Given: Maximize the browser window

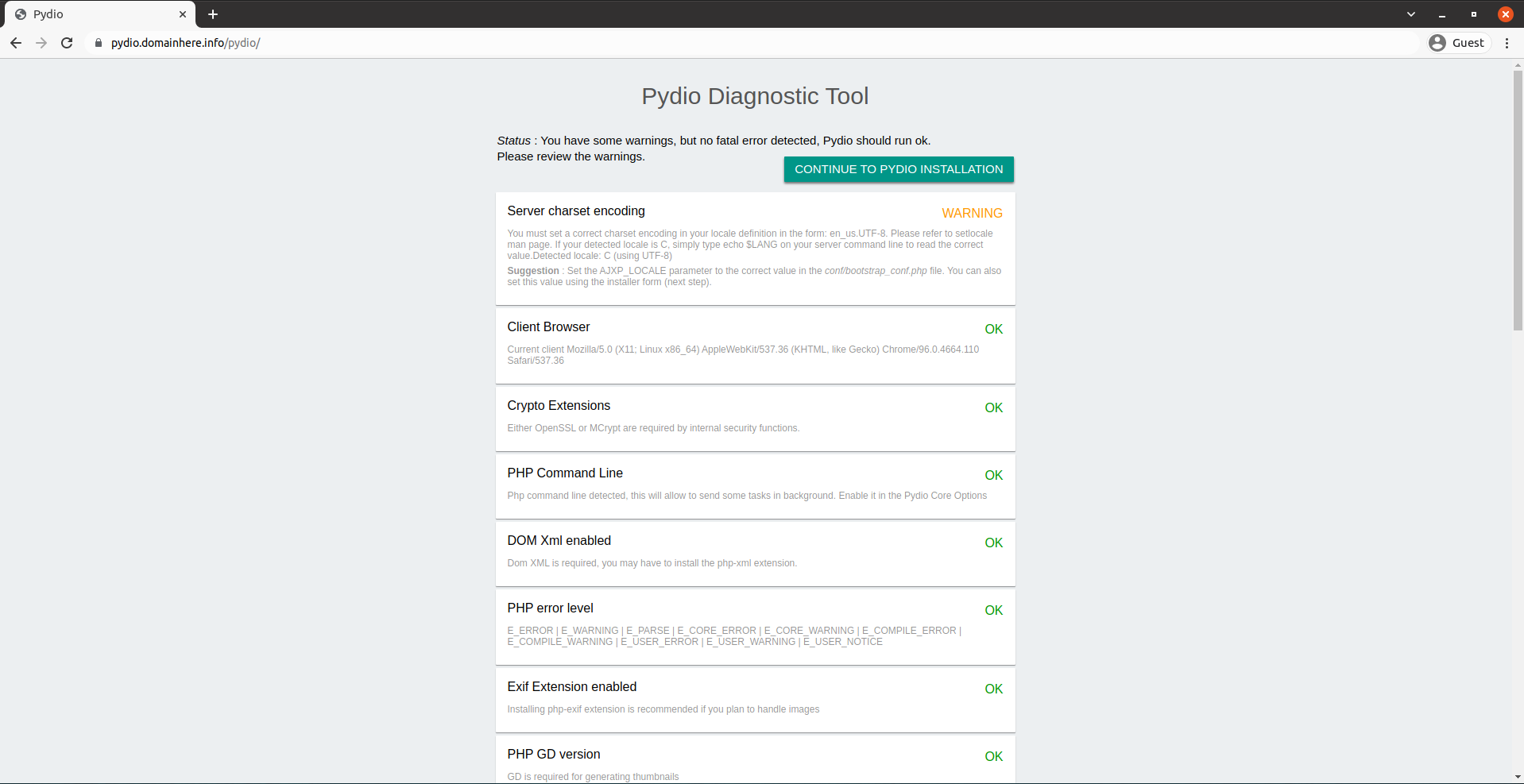Looking at the screenshot, I should tap(1474, 14).
